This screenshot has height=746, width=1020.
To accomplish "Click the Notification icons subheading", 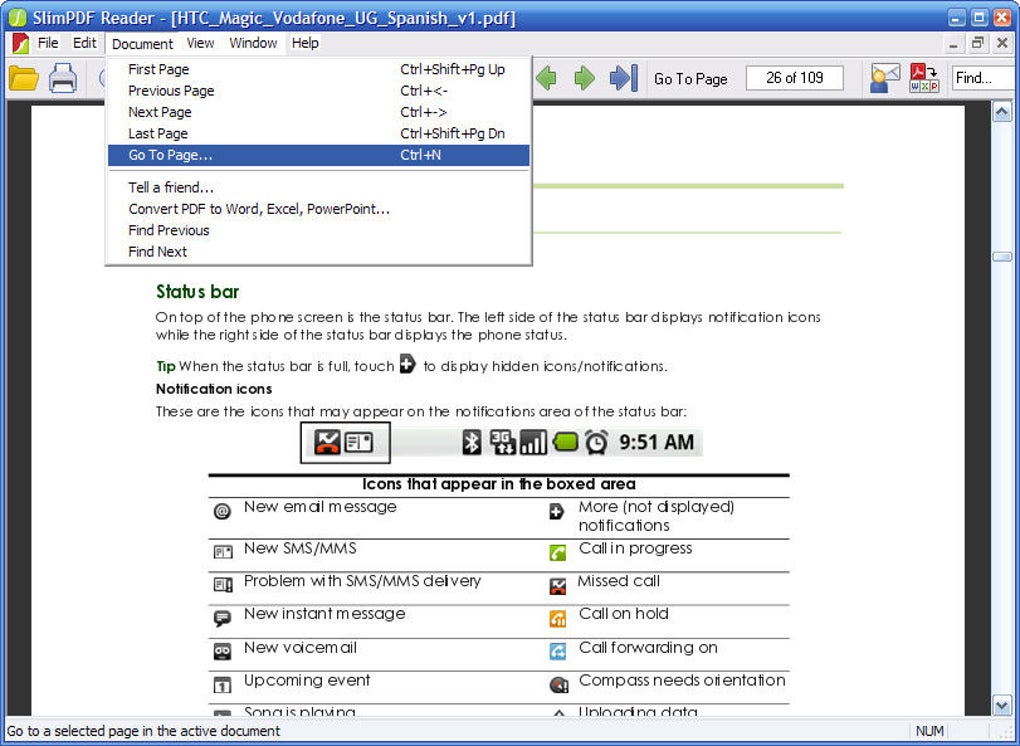I will [213, 389].
